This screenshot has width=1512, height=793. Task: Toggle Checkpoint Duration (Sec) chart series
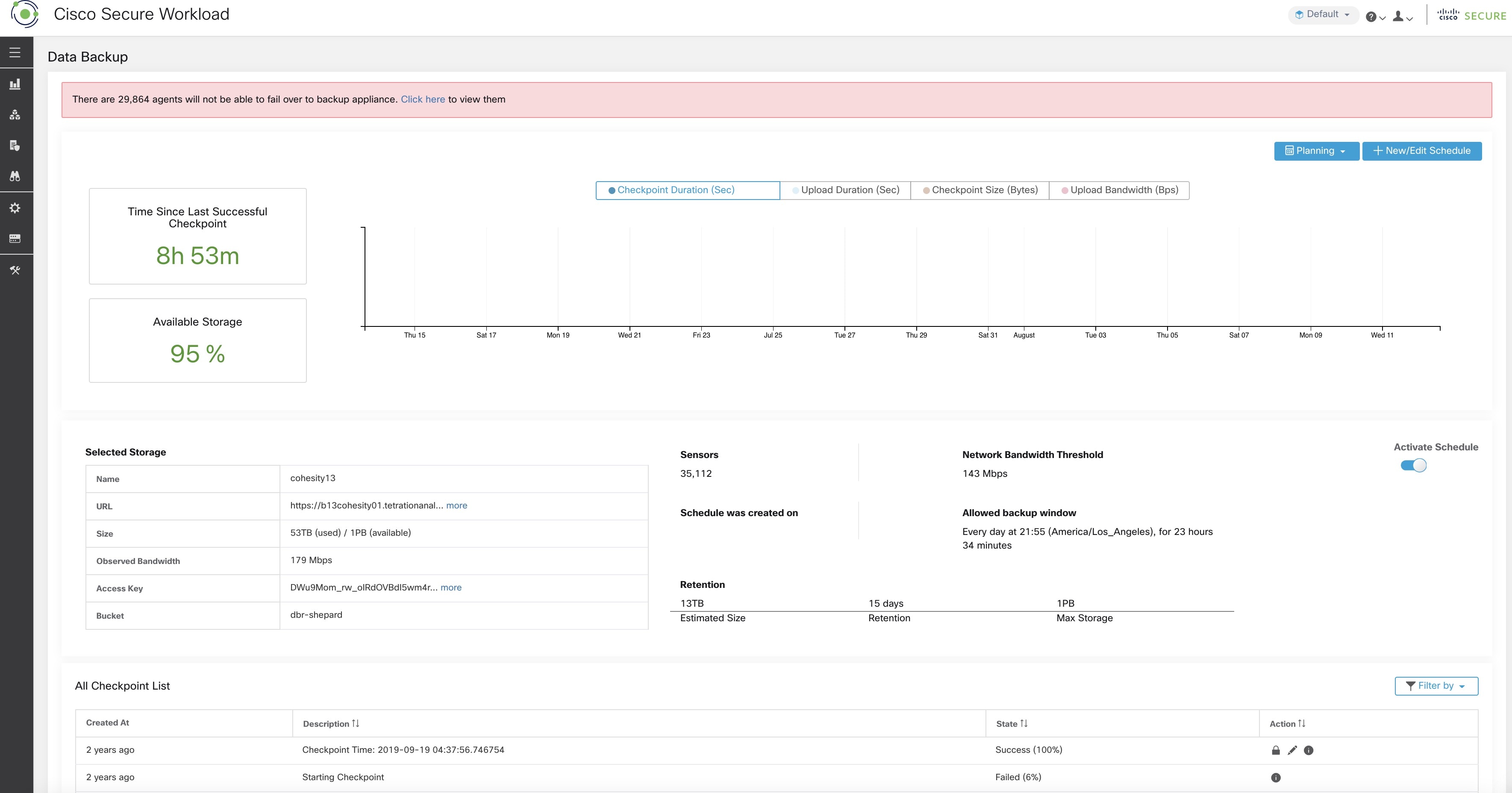click(687, 190)
